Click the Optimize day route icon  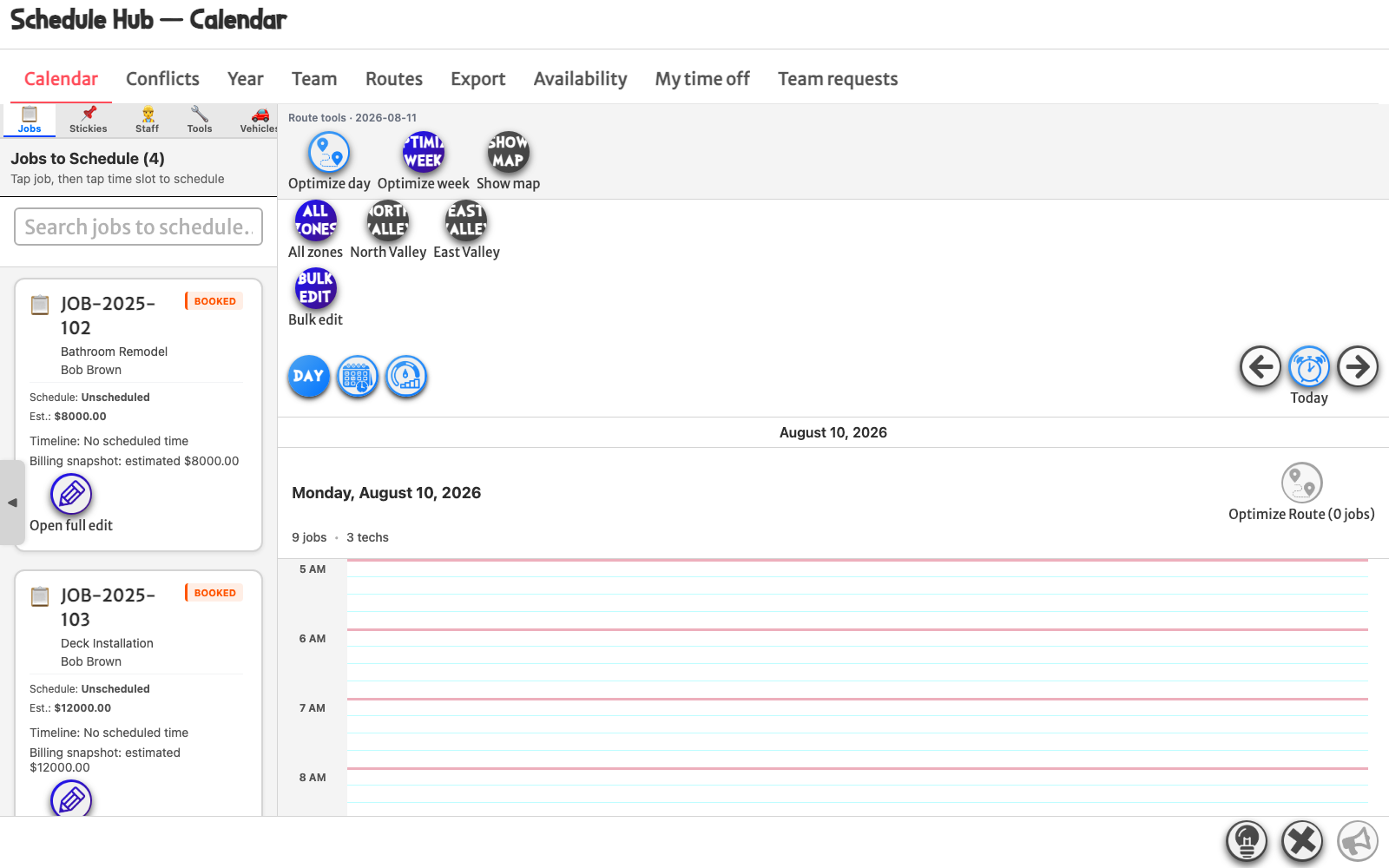(329, 153)
